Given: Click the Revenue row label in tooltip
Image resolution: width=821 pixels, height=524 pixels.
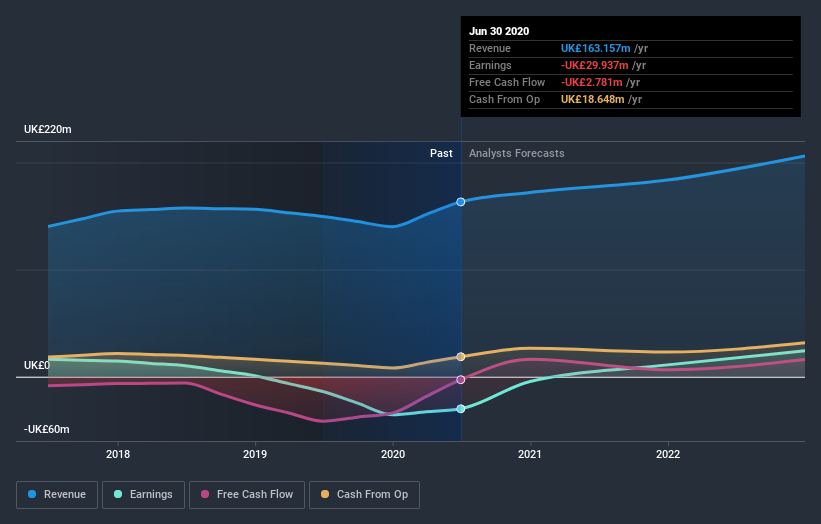Looking at the screenshot, I should point(490,49).
